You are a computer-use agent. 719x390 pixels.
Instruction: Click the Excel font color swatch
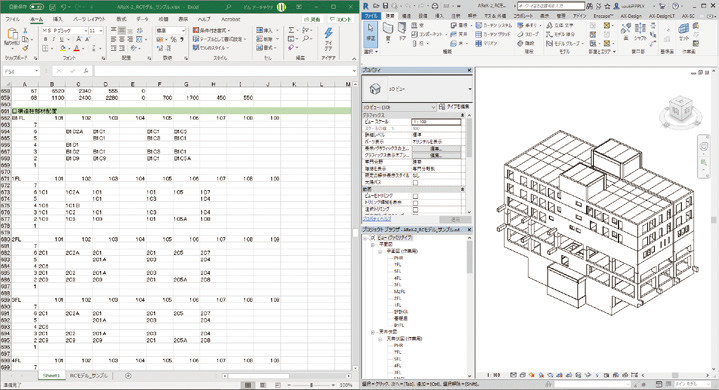(77, 49)
